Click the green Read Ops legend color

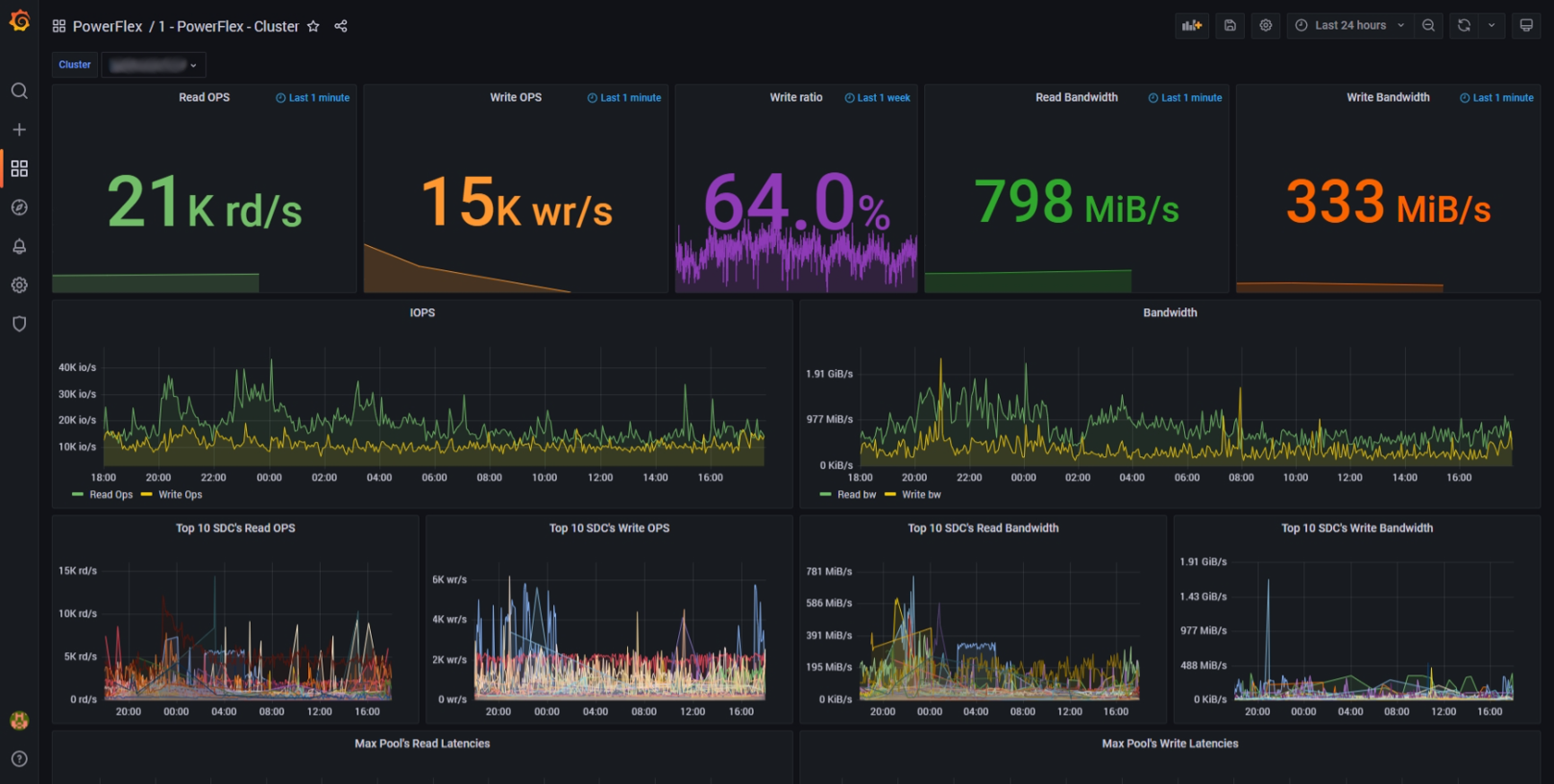pyautogui.click(x=77, y=495)
